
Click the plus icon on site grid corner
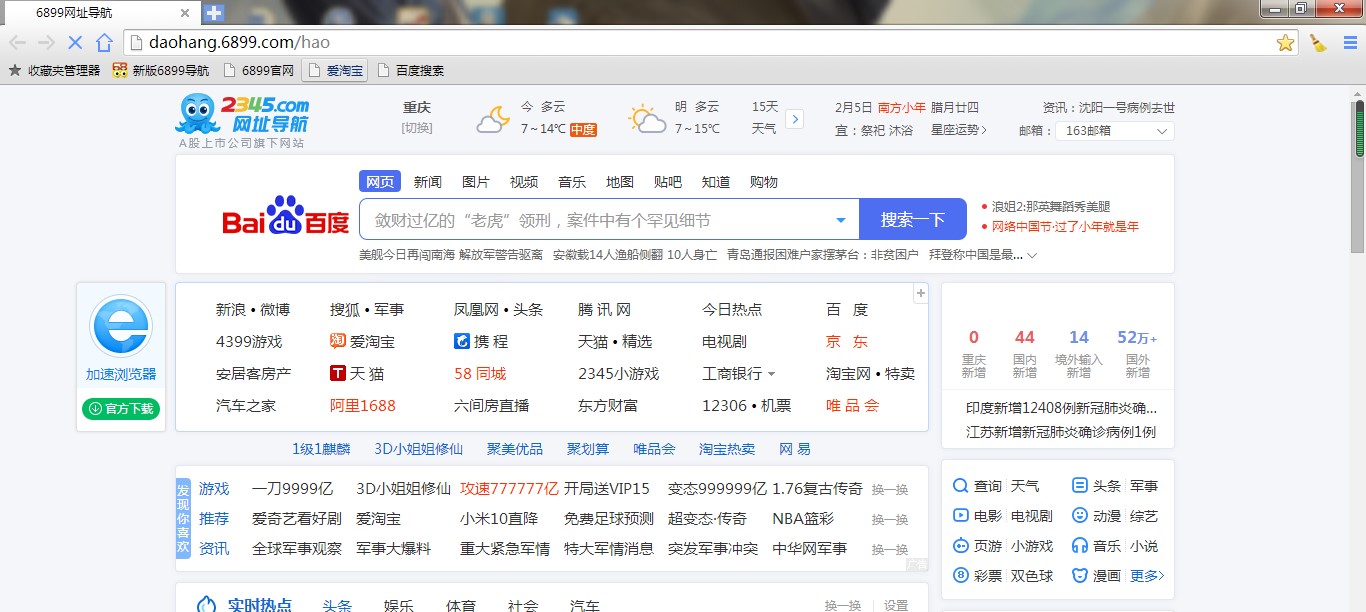pyautogui.click(x=920, y=293)
